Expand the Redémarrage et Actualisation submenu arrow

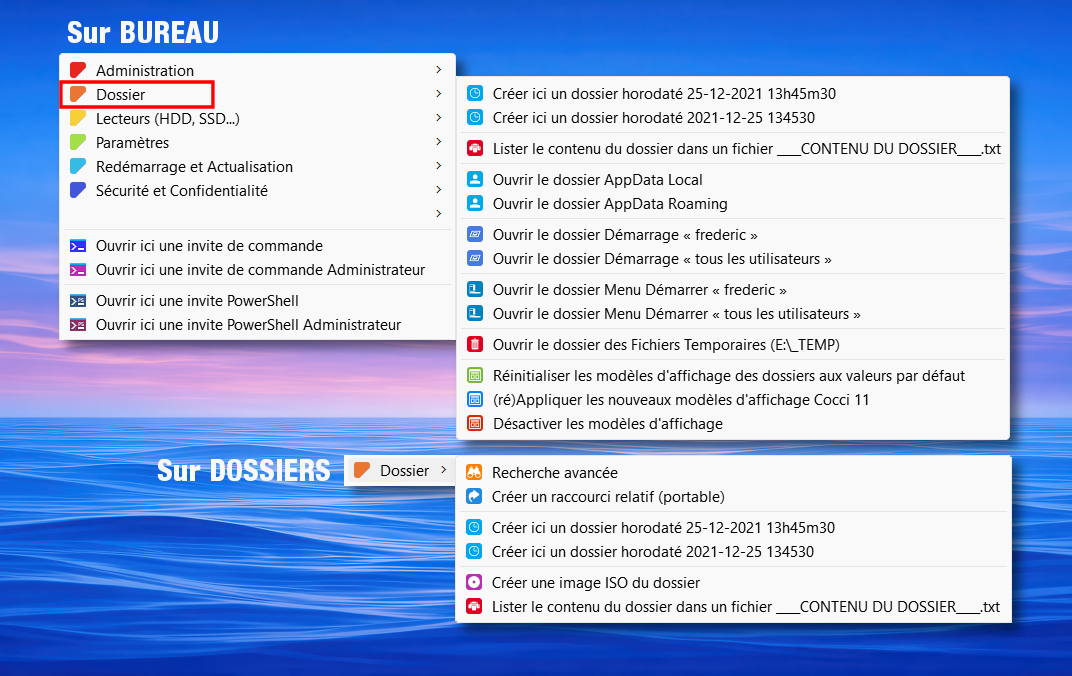point(439,166)
